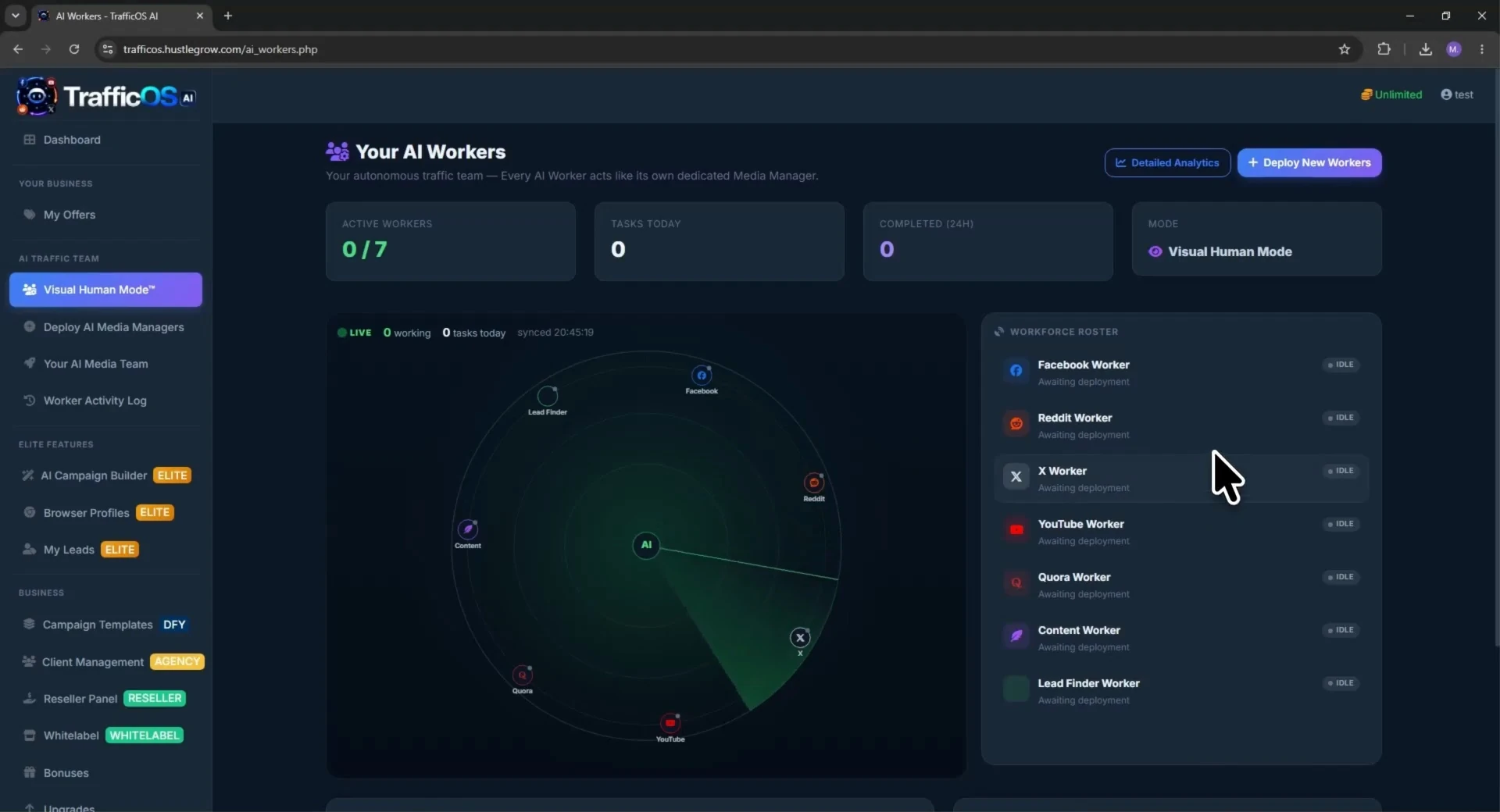
Task: Open the Chrome profile avatar
Action: pos(1454,49)
